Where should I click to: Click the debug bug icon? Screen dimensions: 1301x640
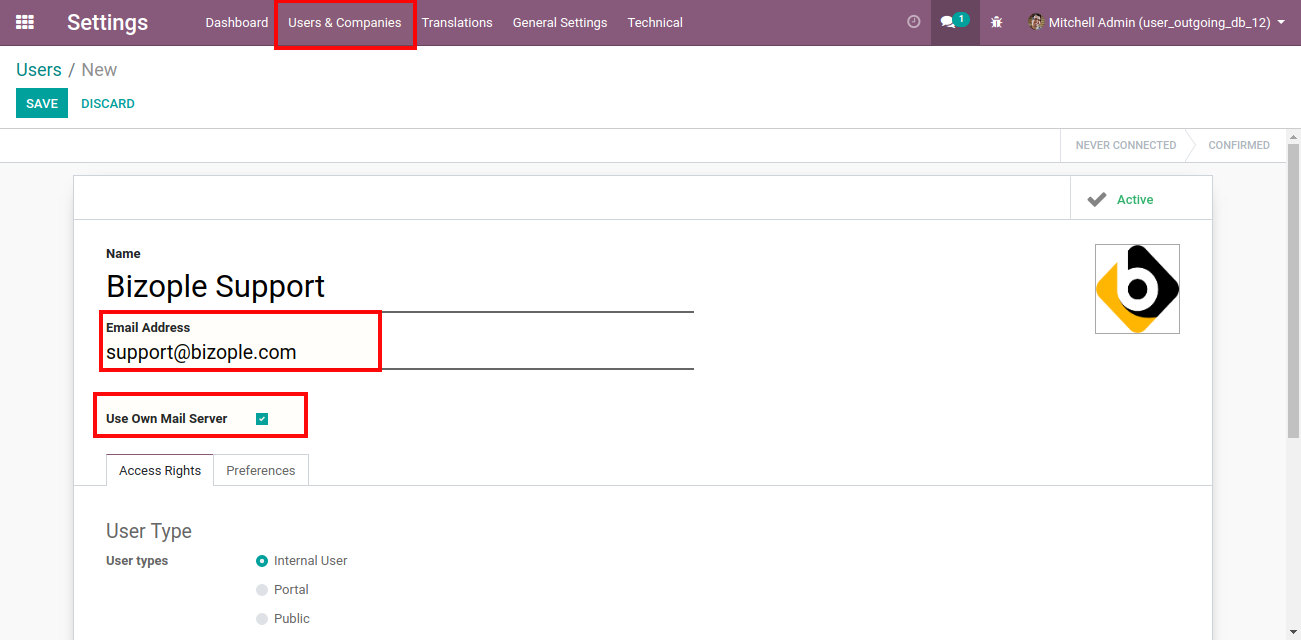(x=996, y=22)
